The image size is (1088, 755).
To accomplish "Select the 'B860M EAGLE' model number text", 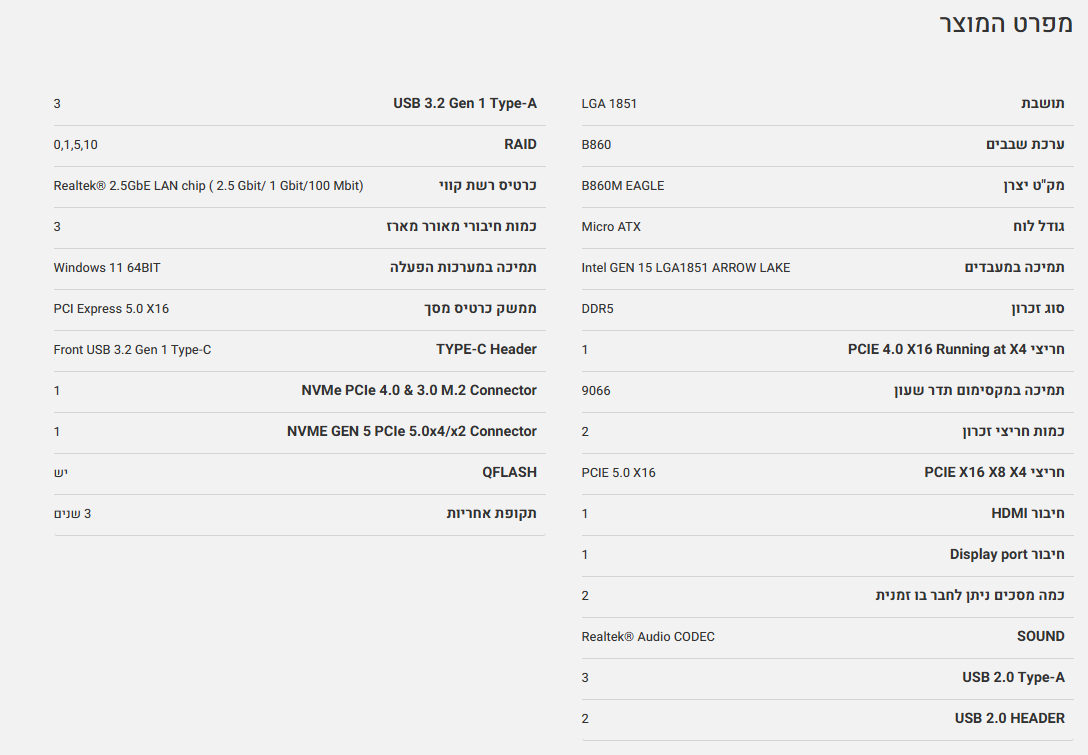I will point(622,186).
